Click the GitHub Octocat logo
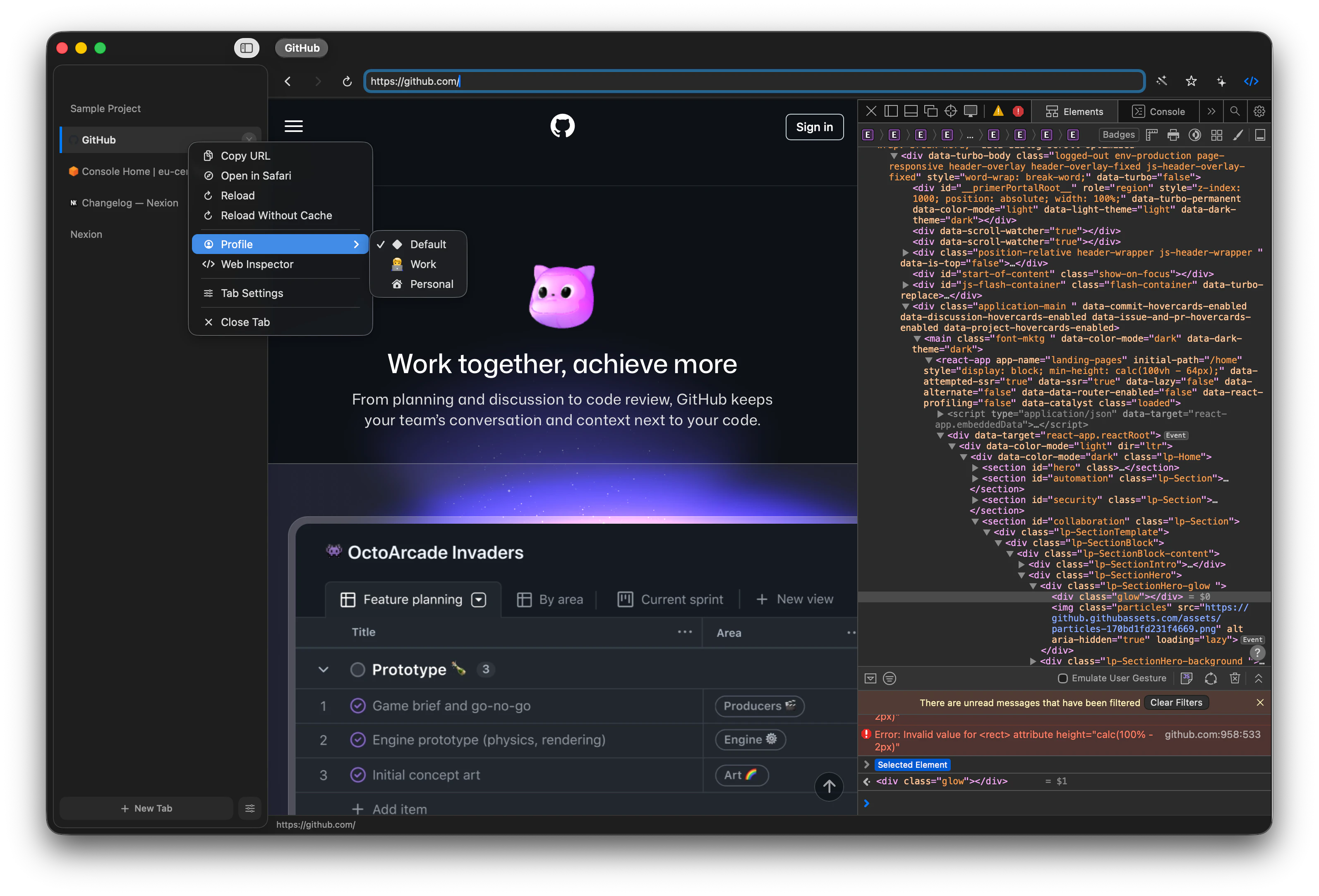Viewport: 1319px width, 896px height. [x=562, y=126]
